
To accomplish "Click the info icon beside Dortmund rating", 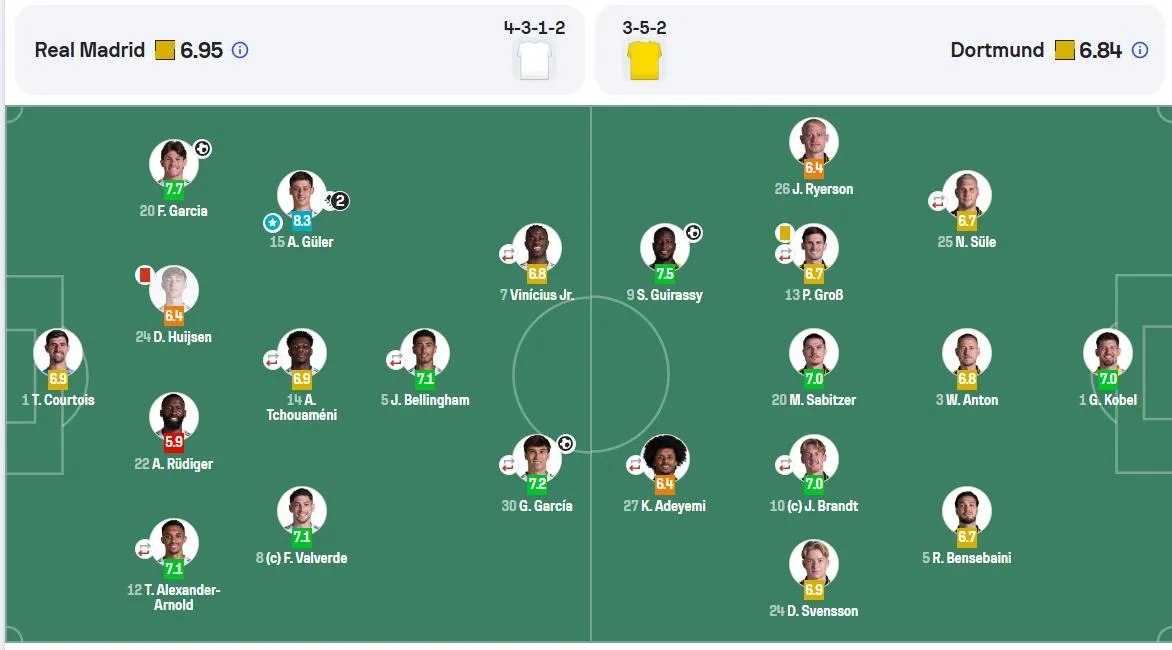I will pos(1140,50).
